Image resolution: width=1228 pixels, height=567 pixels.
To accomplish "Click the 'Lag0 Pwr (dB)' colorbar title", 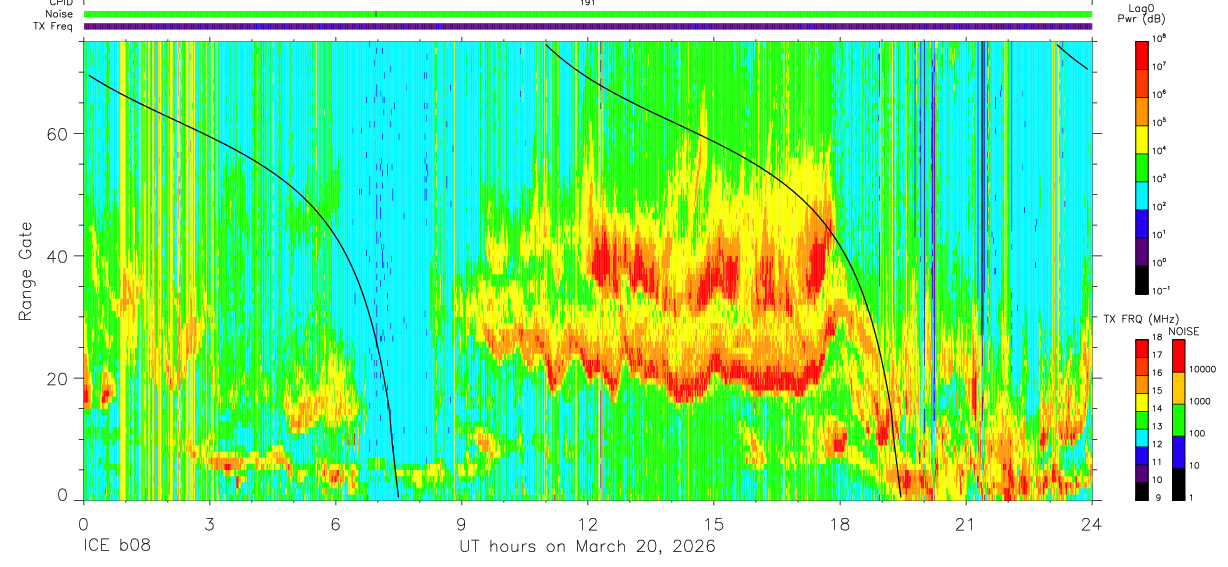I will click(x=1142, y=14).
